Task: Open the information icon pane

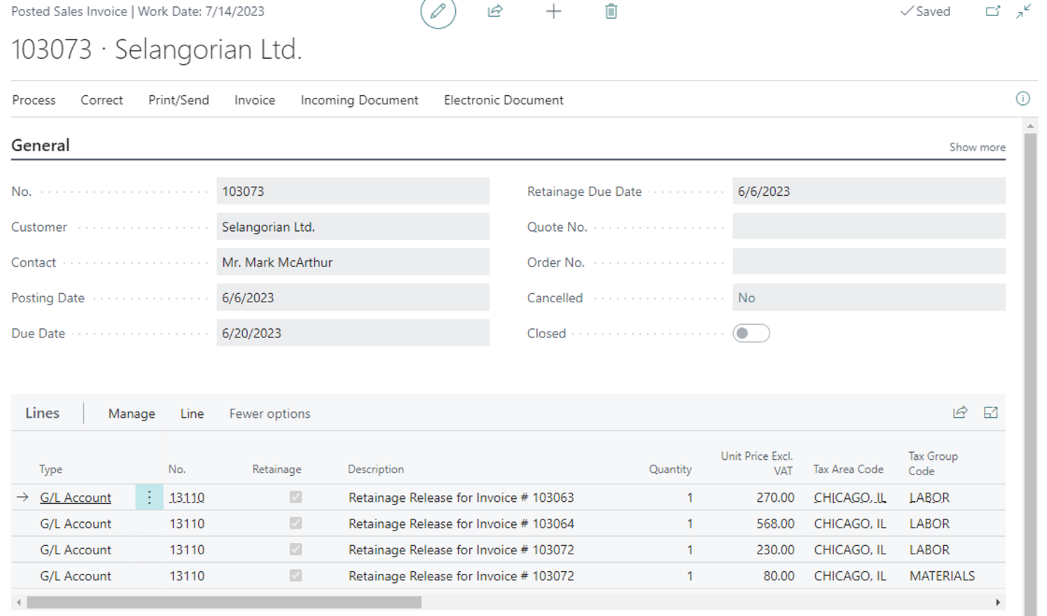Action: (x=1022, y=99)
